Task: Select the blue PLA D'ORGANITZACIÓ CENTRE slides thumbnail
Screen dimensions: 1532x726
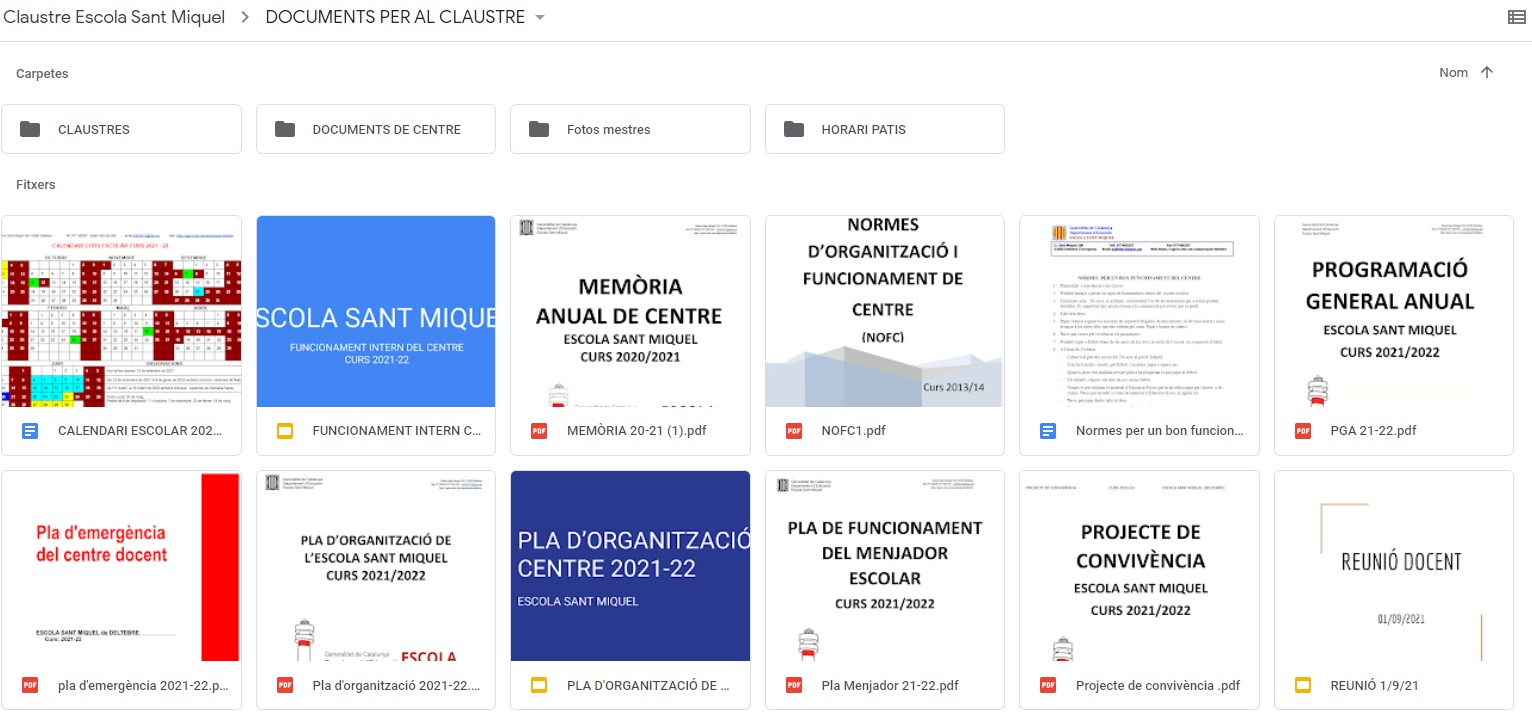Action: [x=630, y=565]
